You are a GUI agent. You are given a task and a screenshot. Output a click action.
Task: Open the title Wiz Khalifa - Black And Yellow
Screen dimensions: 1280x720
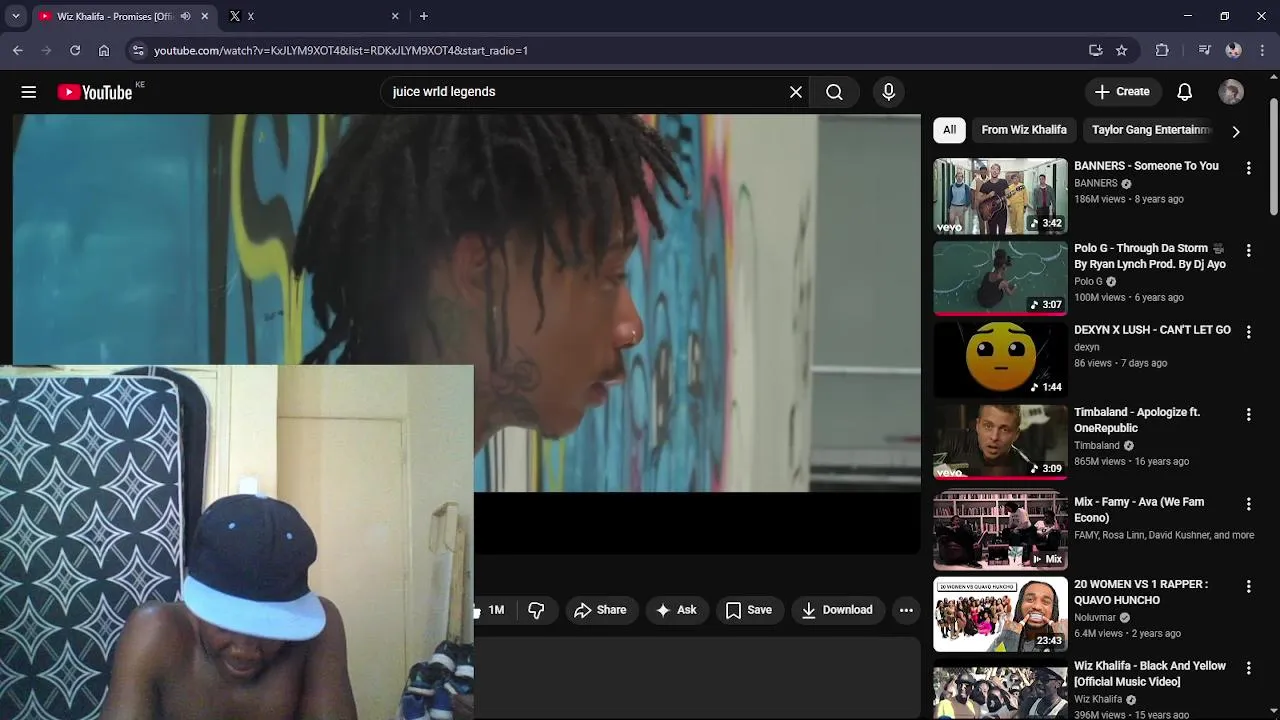[x=1150, y=674]
